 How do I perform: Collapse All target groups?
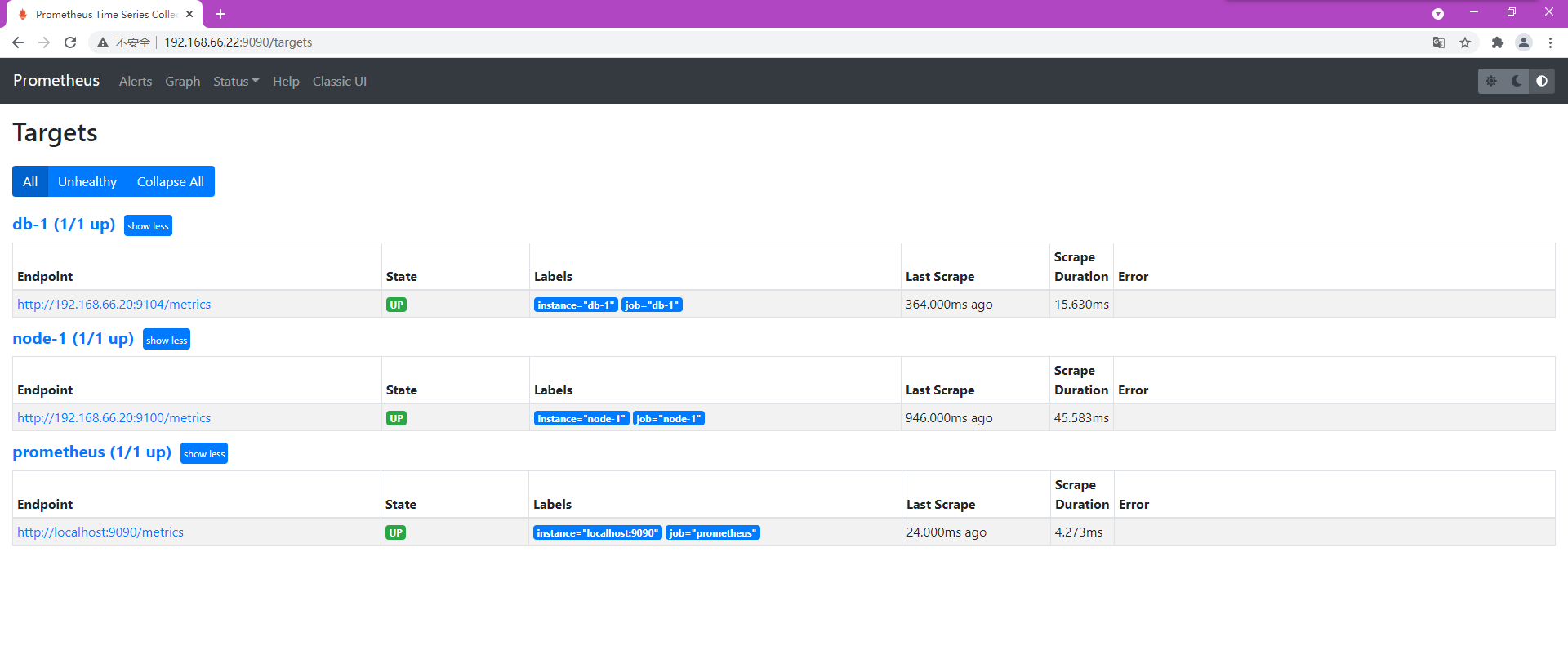(171, 181)
